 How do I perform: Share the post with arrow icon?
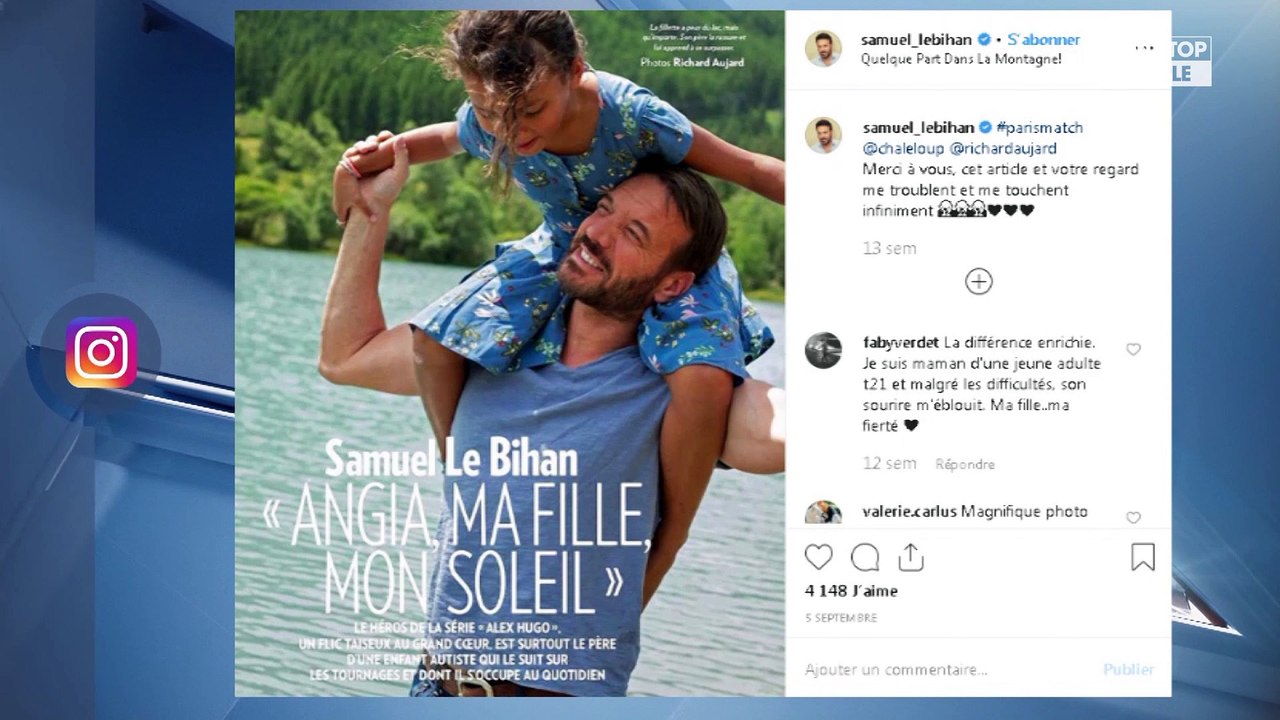910,557
